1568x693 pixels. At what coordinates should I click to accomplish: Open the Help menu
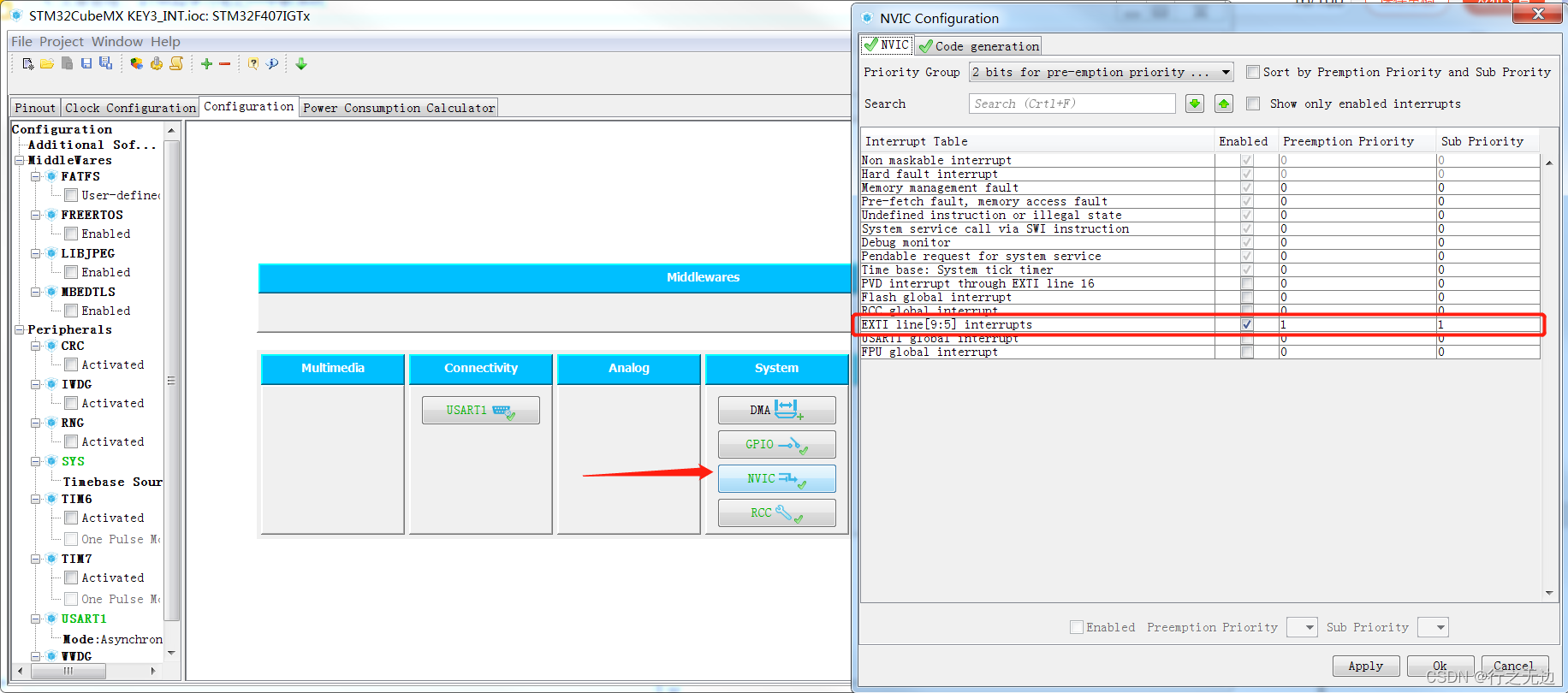(165, 41)
